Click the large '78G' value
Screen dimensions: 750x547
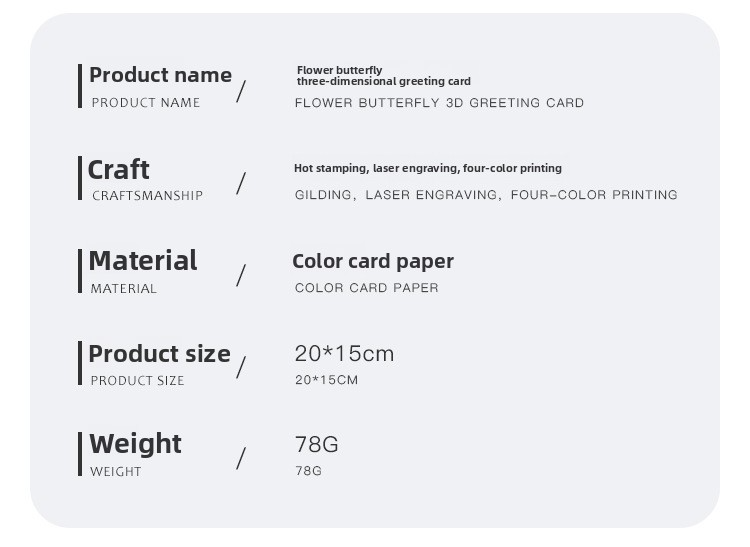317,444
